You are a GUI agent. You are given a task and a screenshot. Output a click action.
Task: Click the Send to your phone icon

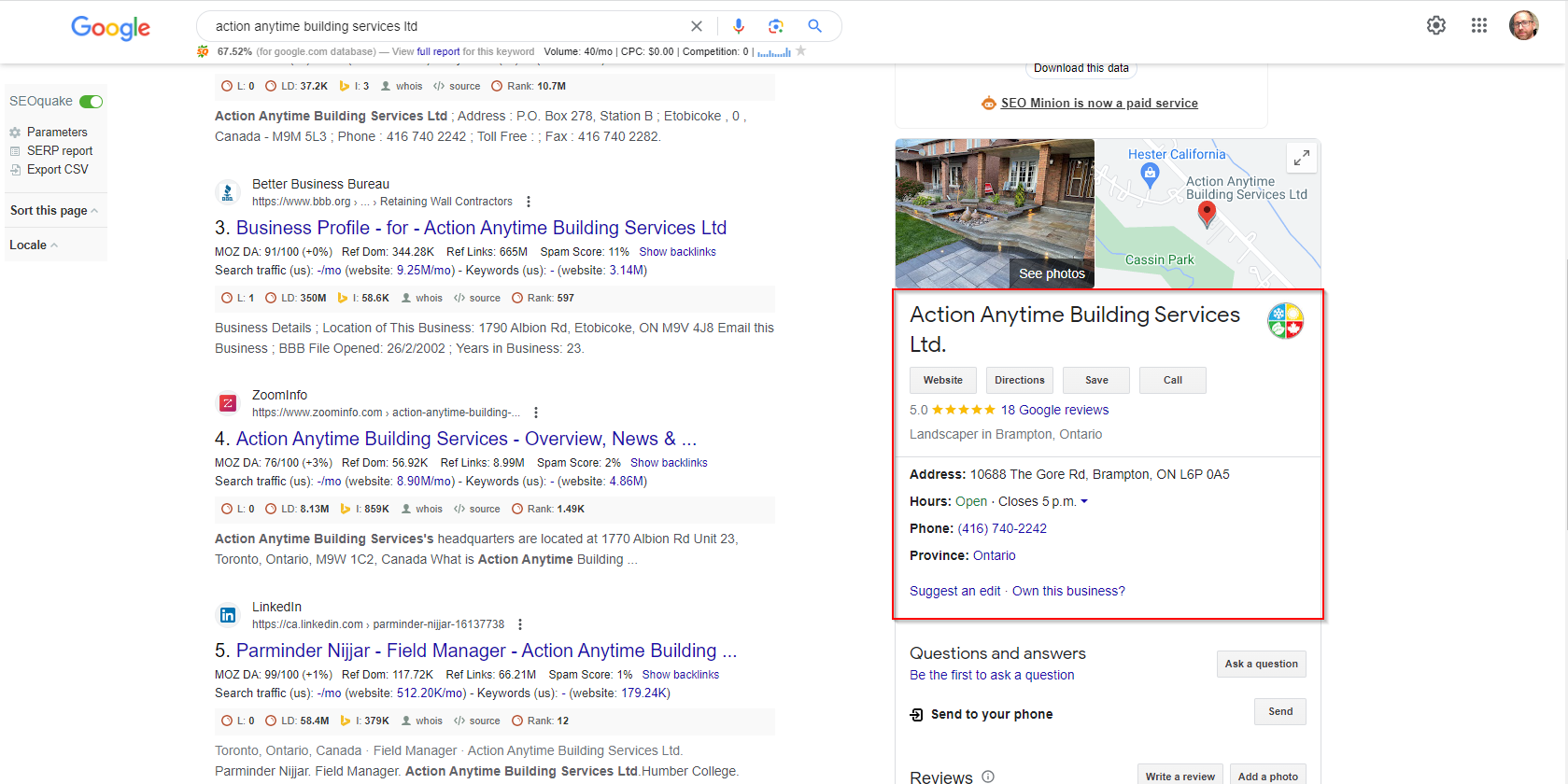click(x=916, y=715)
